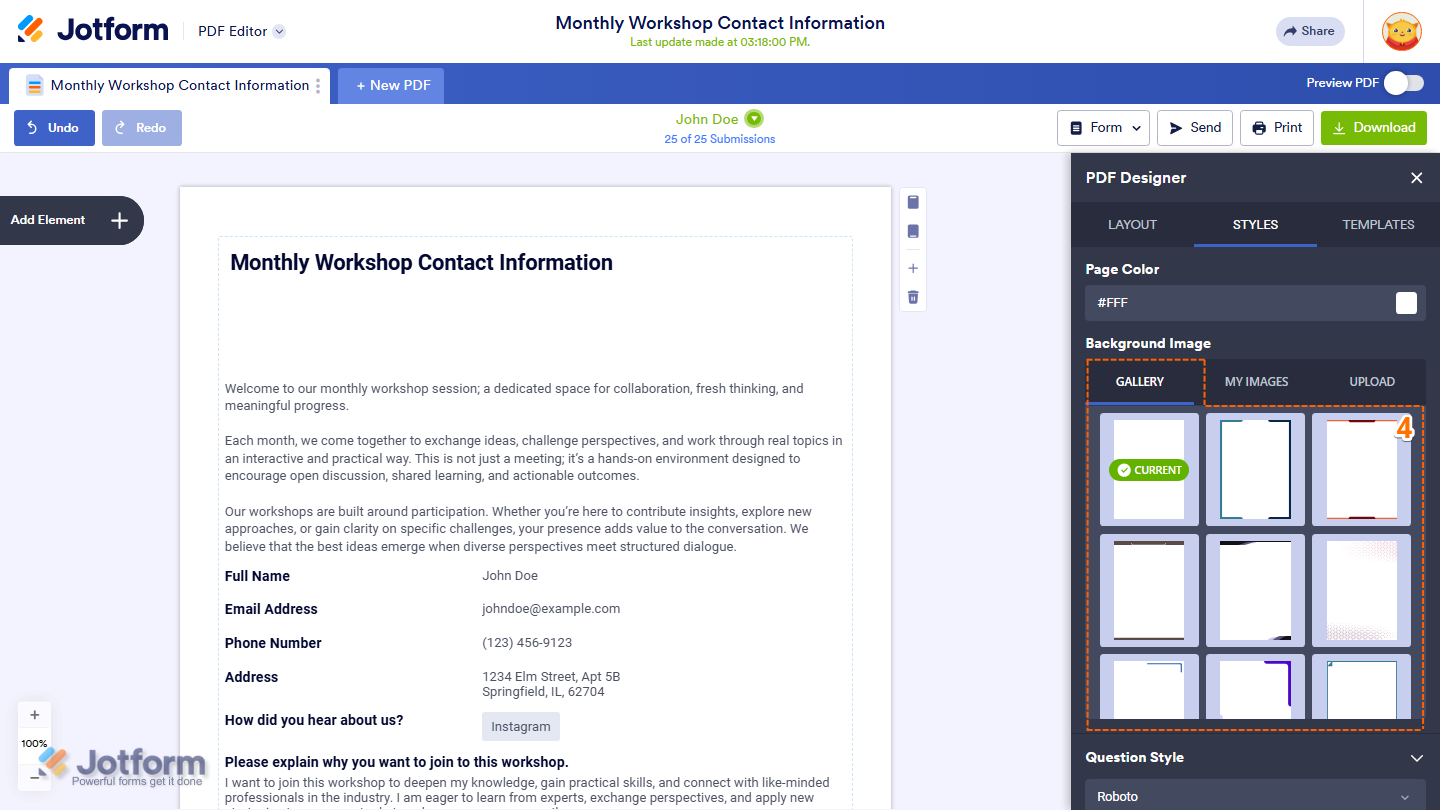This screenshot has height=810, width=1440.
Task: Switch to the TEMPLATES tab
Action: pos(1378,225)
